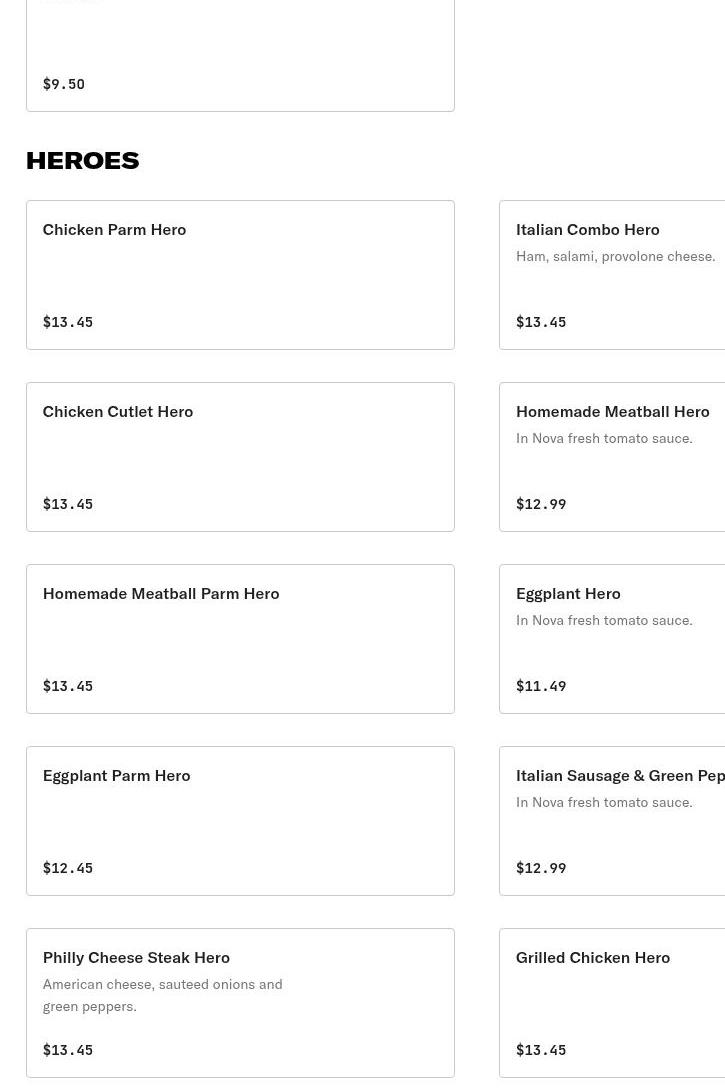Click the $11.49 price on Eggplant Hero

pos(541,686)
